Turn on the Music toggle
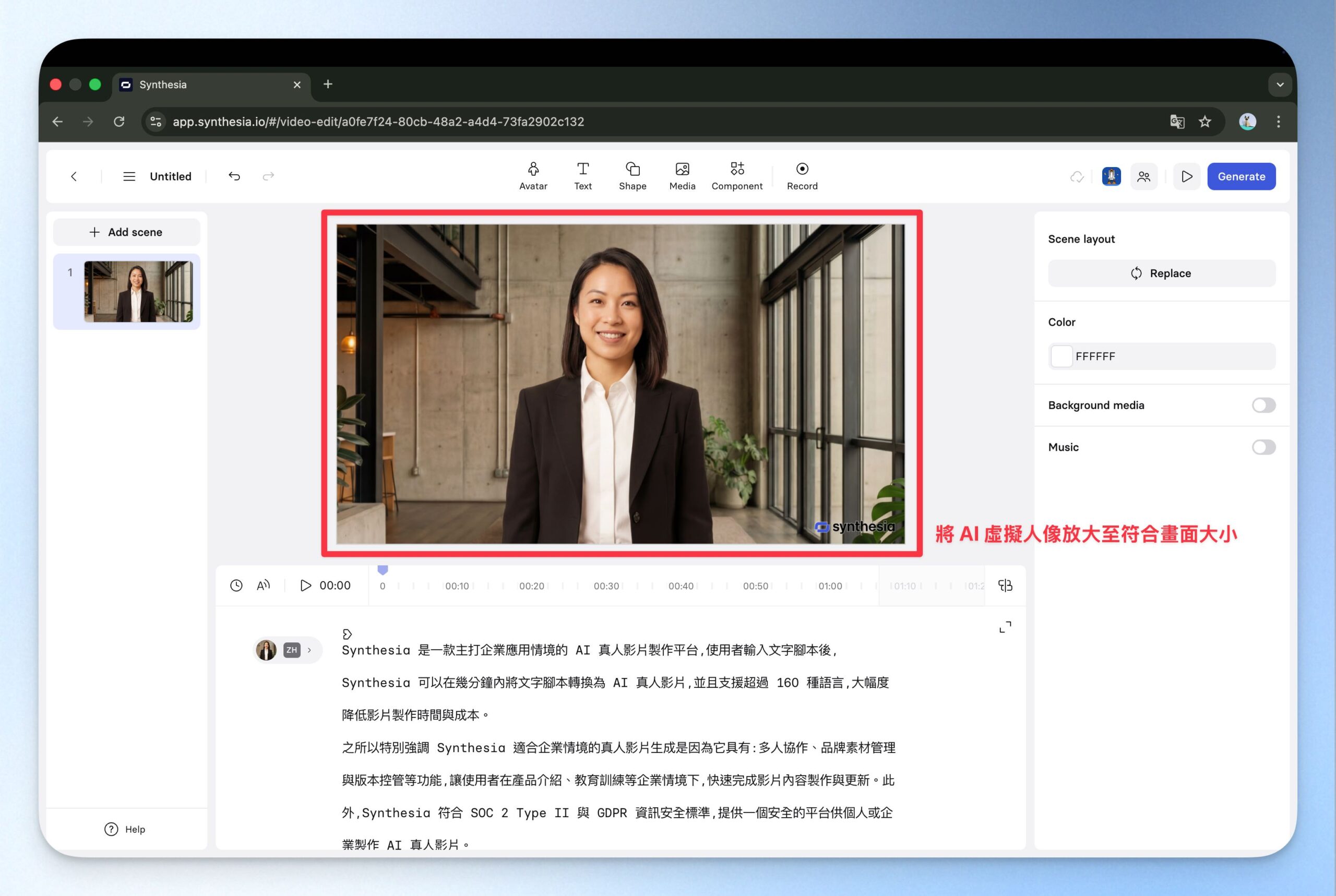 [1263, 447]
